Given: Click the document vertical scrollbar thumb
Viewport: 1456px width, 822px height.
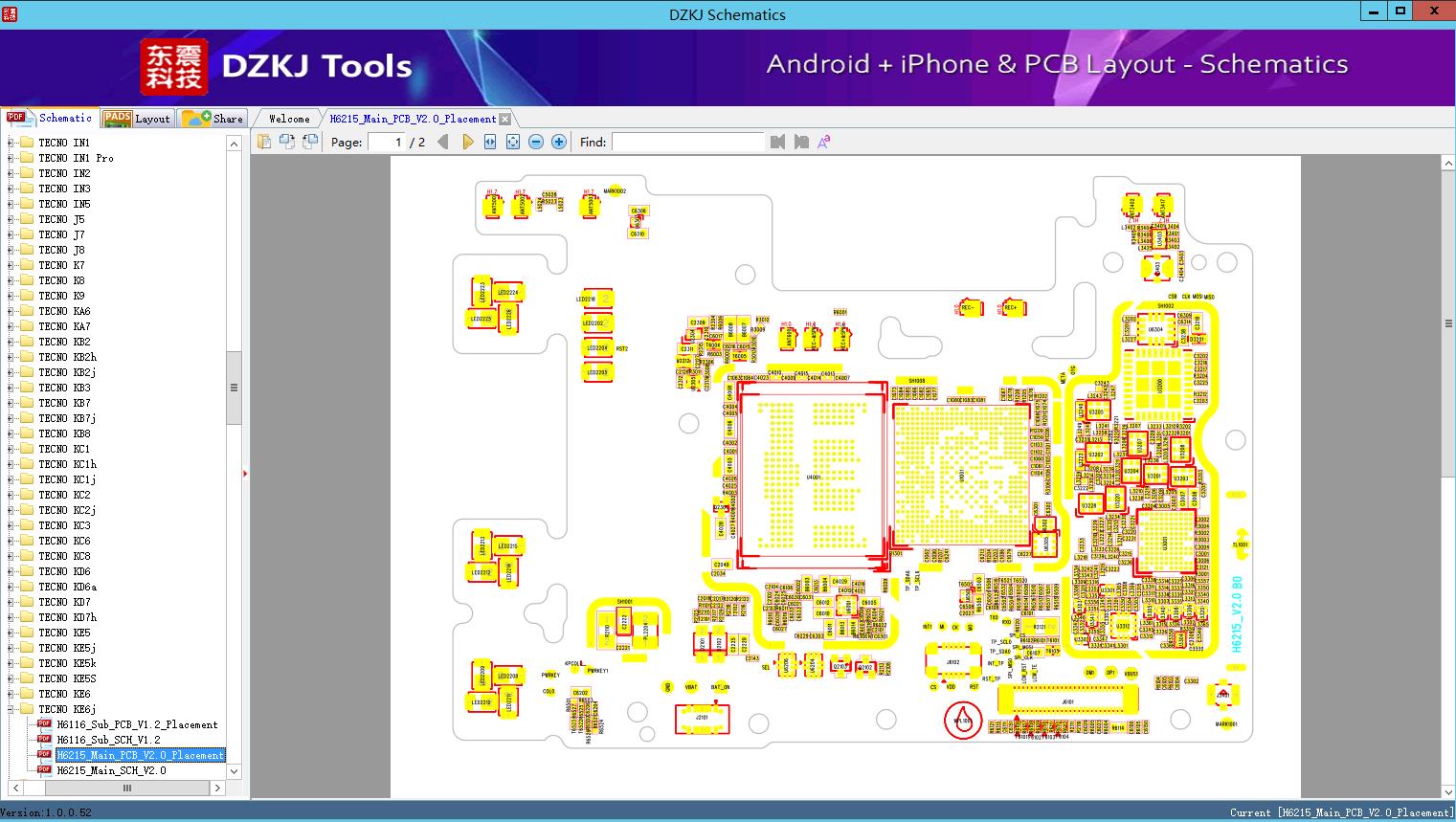Looking at the screenshot, I should tap(1448, 323).
